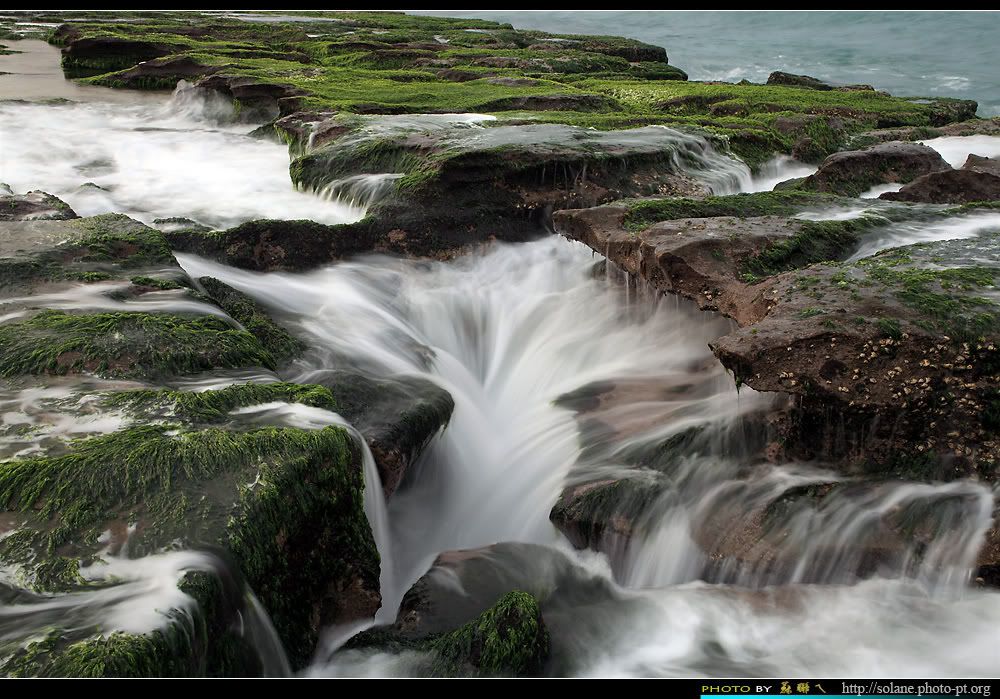Click the misty water in bottom right corner

pos(850,630)
